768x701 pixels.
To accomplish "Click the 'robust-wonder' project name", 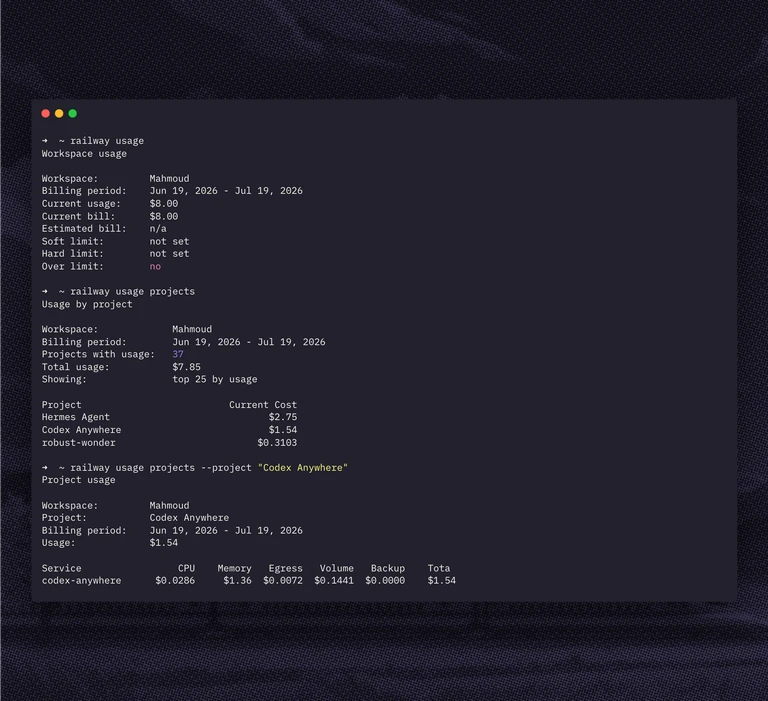I will pyautogui.click(x=78, y=443).
